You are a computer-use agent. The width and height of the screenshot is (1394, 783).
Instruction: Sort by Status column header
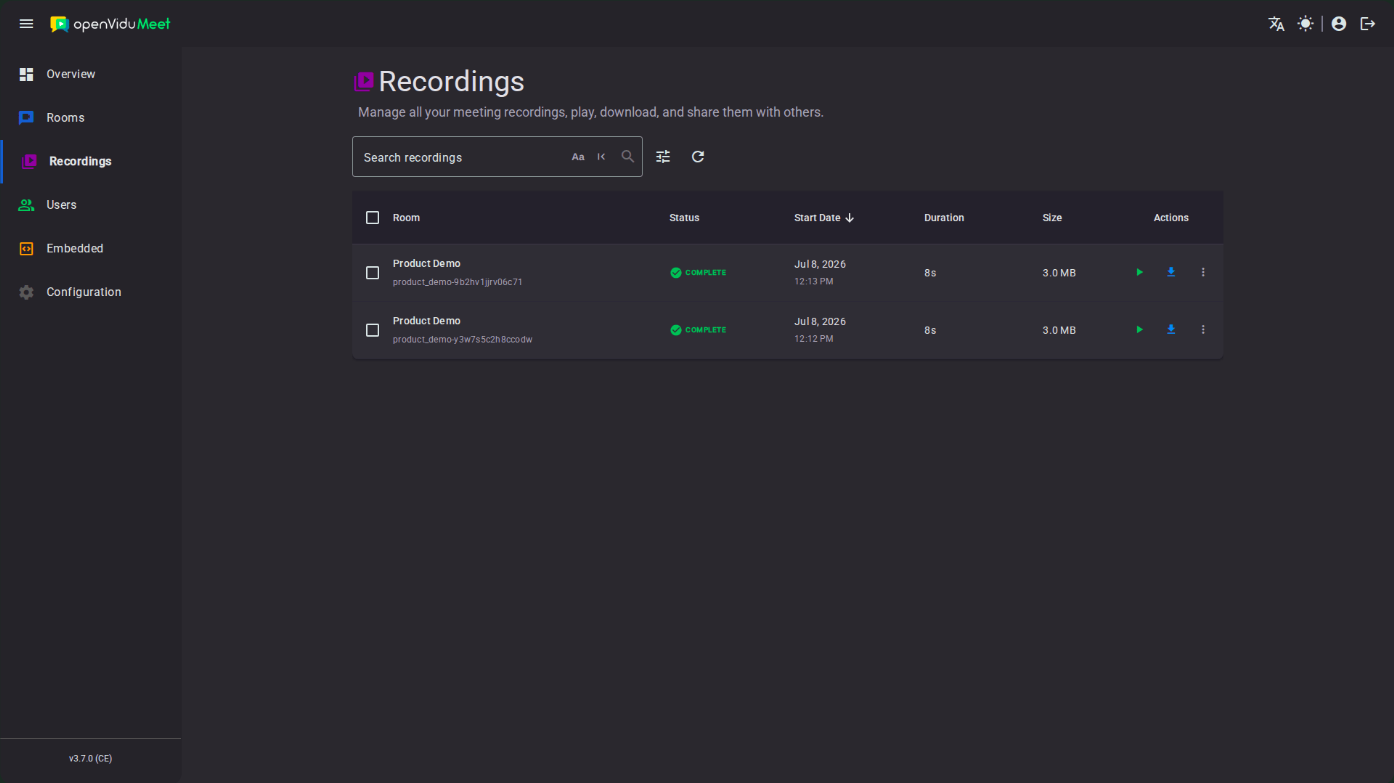pos(684,218)
